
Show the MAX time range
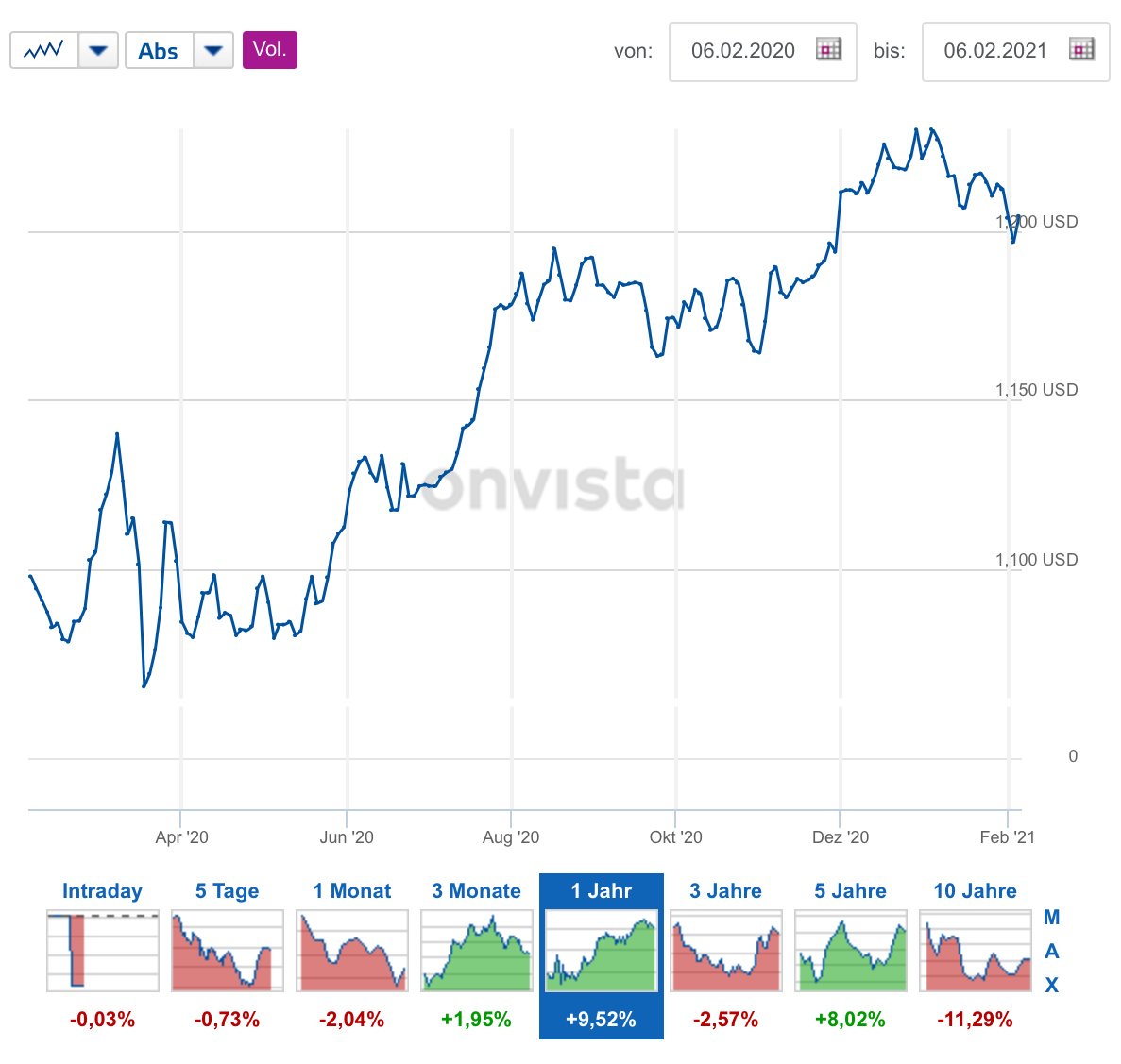point(1051,951)
